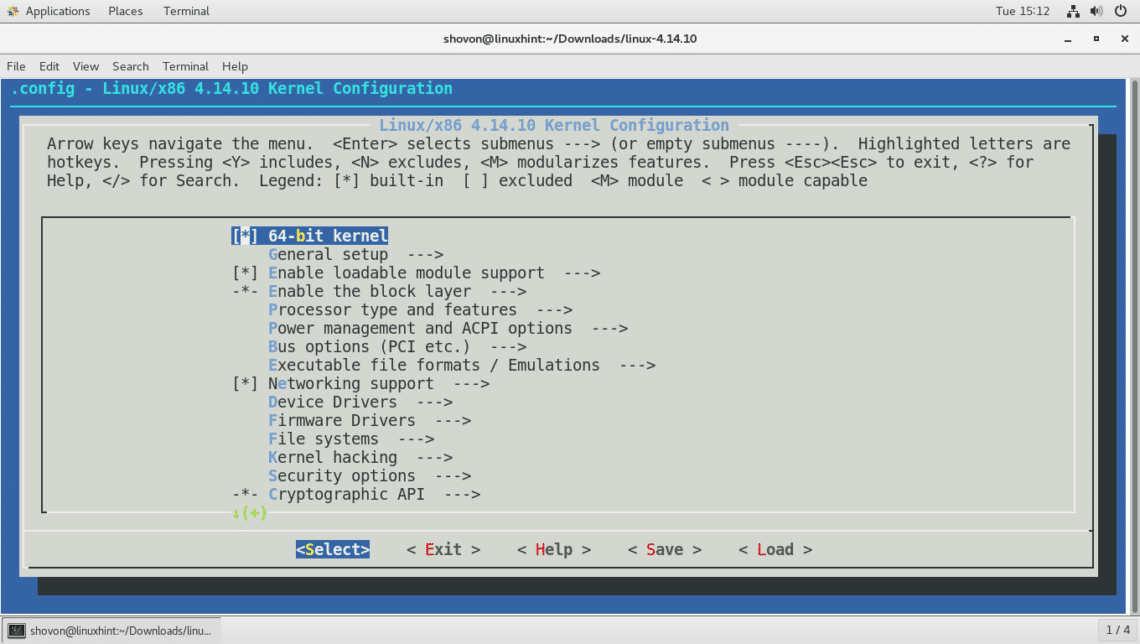Select General setup entry
Image resolution: width=1140 pixels, height=644 pixels.
click(328, 254)
